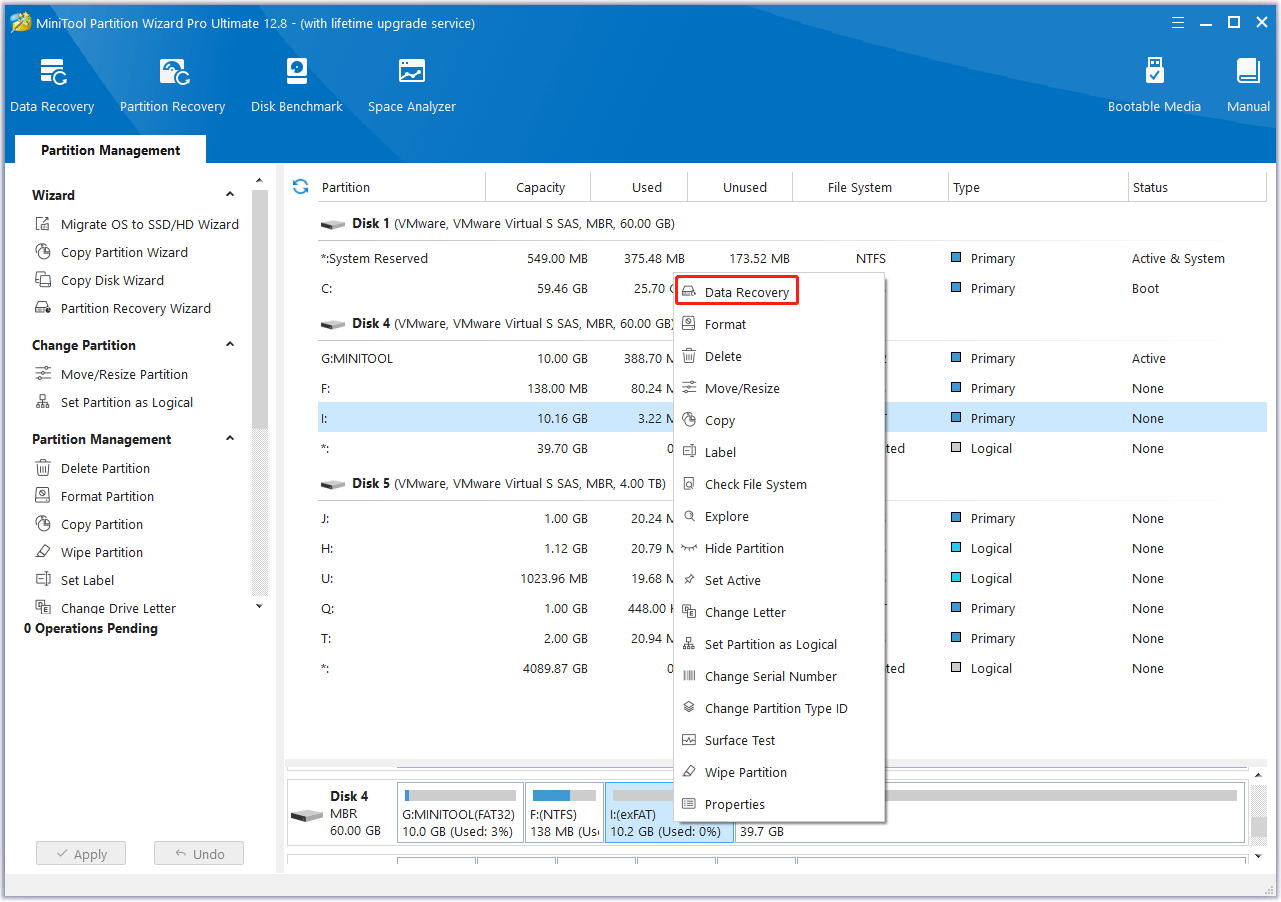Screen dimensions: 1281x902
Task: Collapse the Wizard section
Action: pyautogui.click(x=230, y=195)
